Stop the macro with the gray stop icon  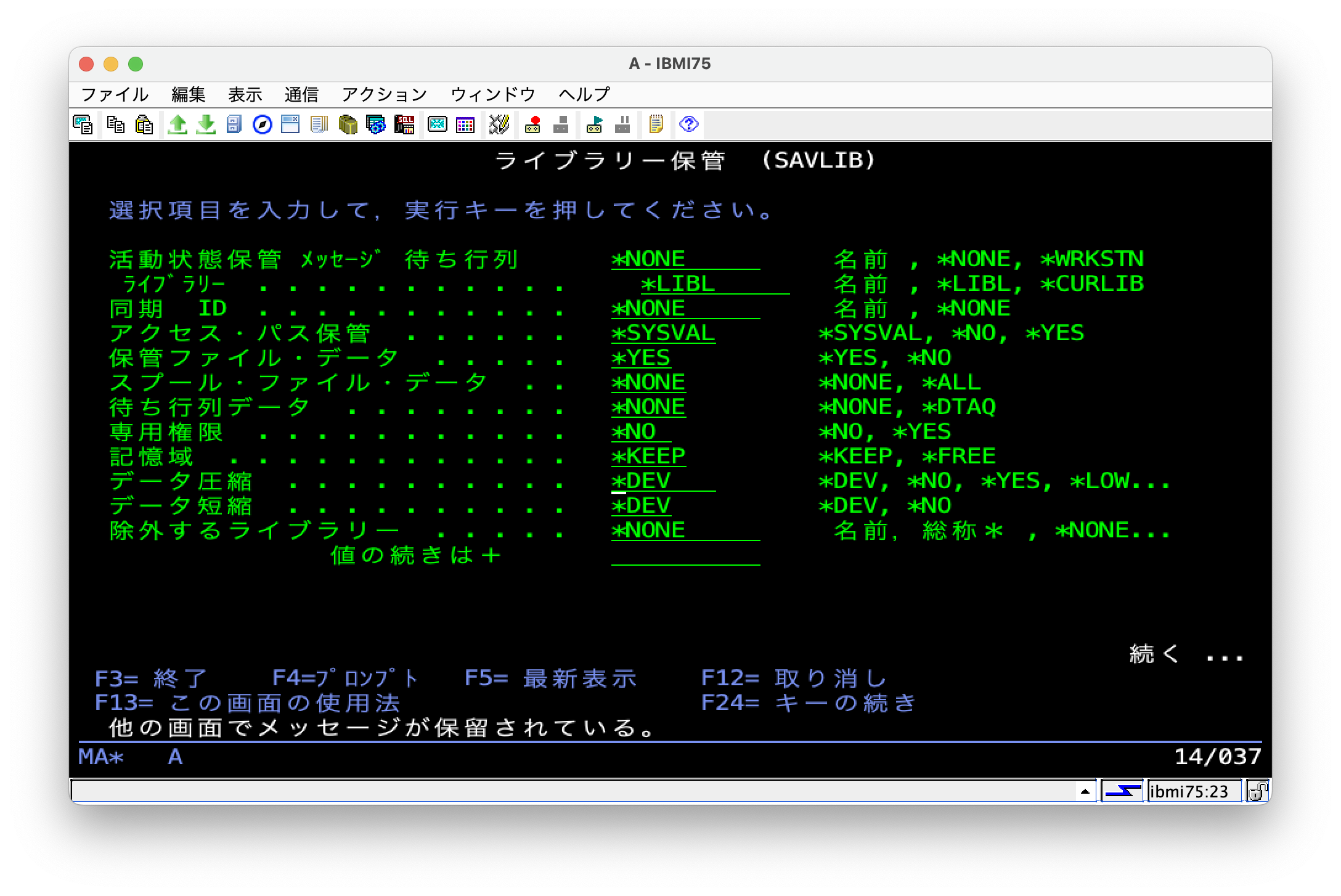[x=559, y=125]
